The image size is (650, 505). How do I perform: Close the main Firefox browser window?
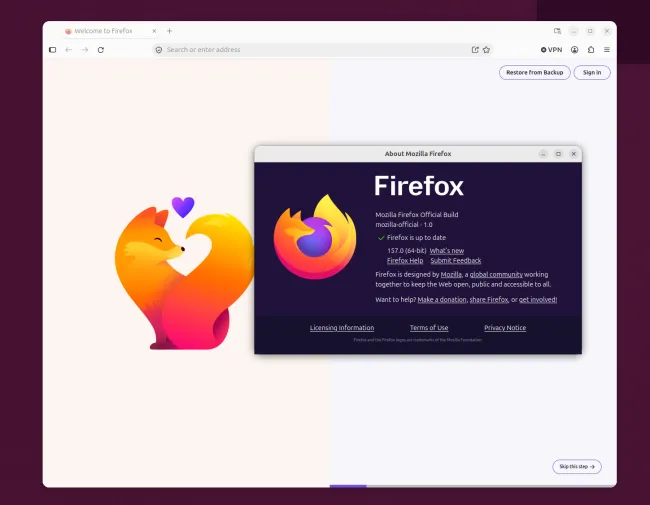(x=607, y=31)
